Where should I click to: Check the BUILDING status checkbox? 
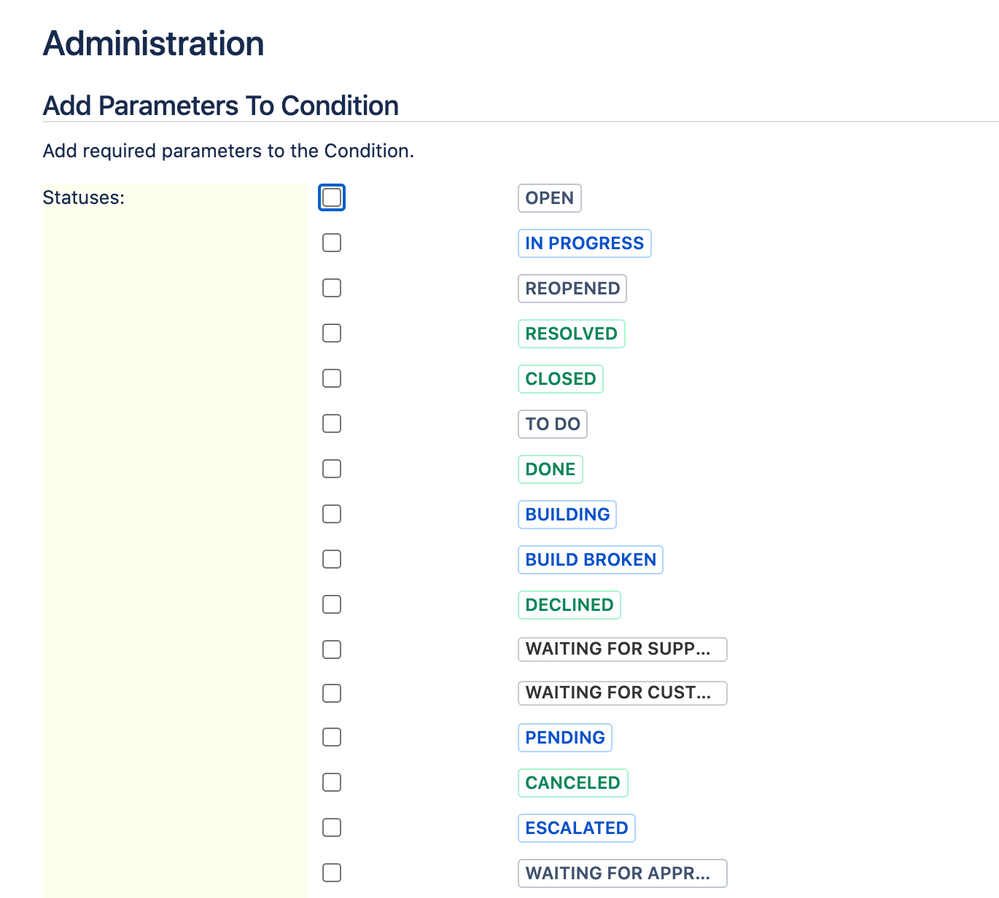pyautogui.click(x=331, y=514)
